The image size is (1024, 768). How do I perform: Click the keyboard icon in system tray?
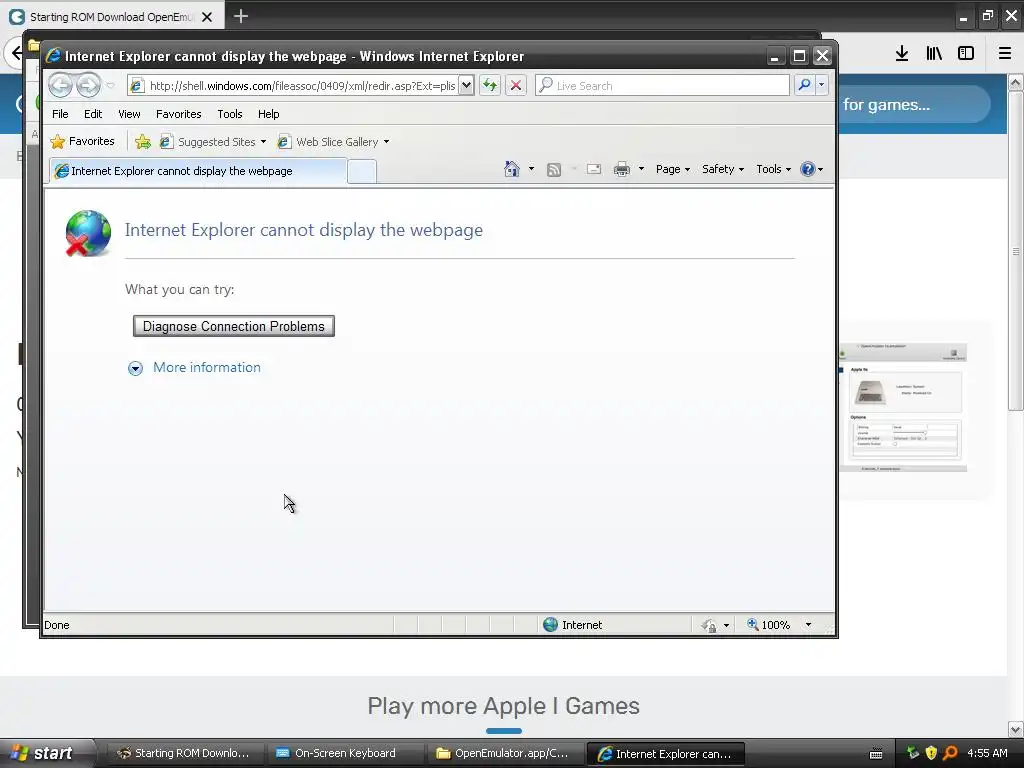tap(876, 754)
